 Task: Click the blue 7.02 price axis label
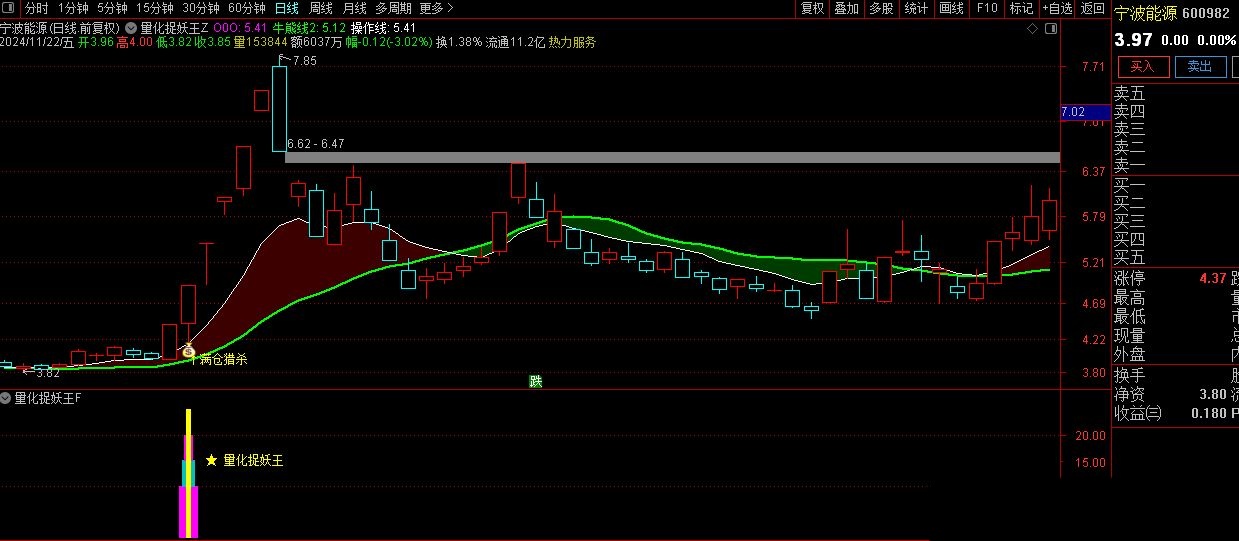(1073, 112)
